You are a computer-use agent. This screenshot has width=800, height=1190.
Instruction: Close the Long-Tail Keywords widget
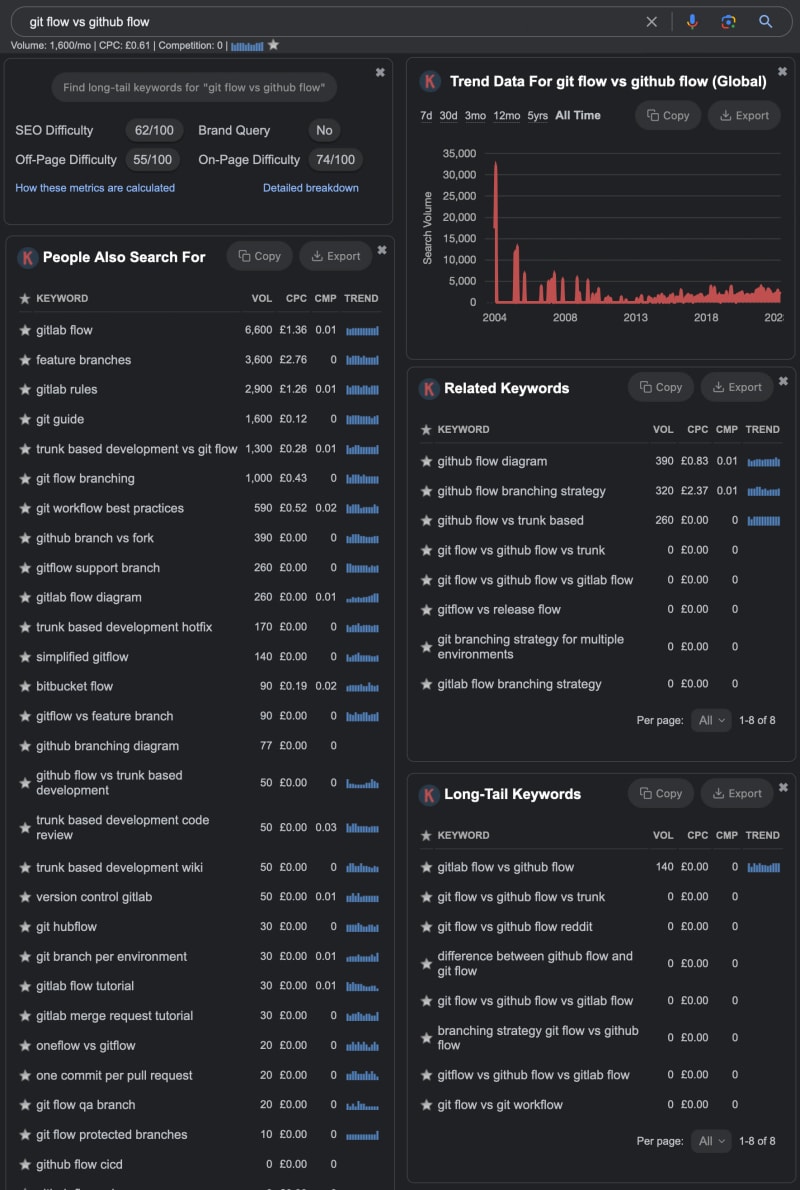[783, 788]
